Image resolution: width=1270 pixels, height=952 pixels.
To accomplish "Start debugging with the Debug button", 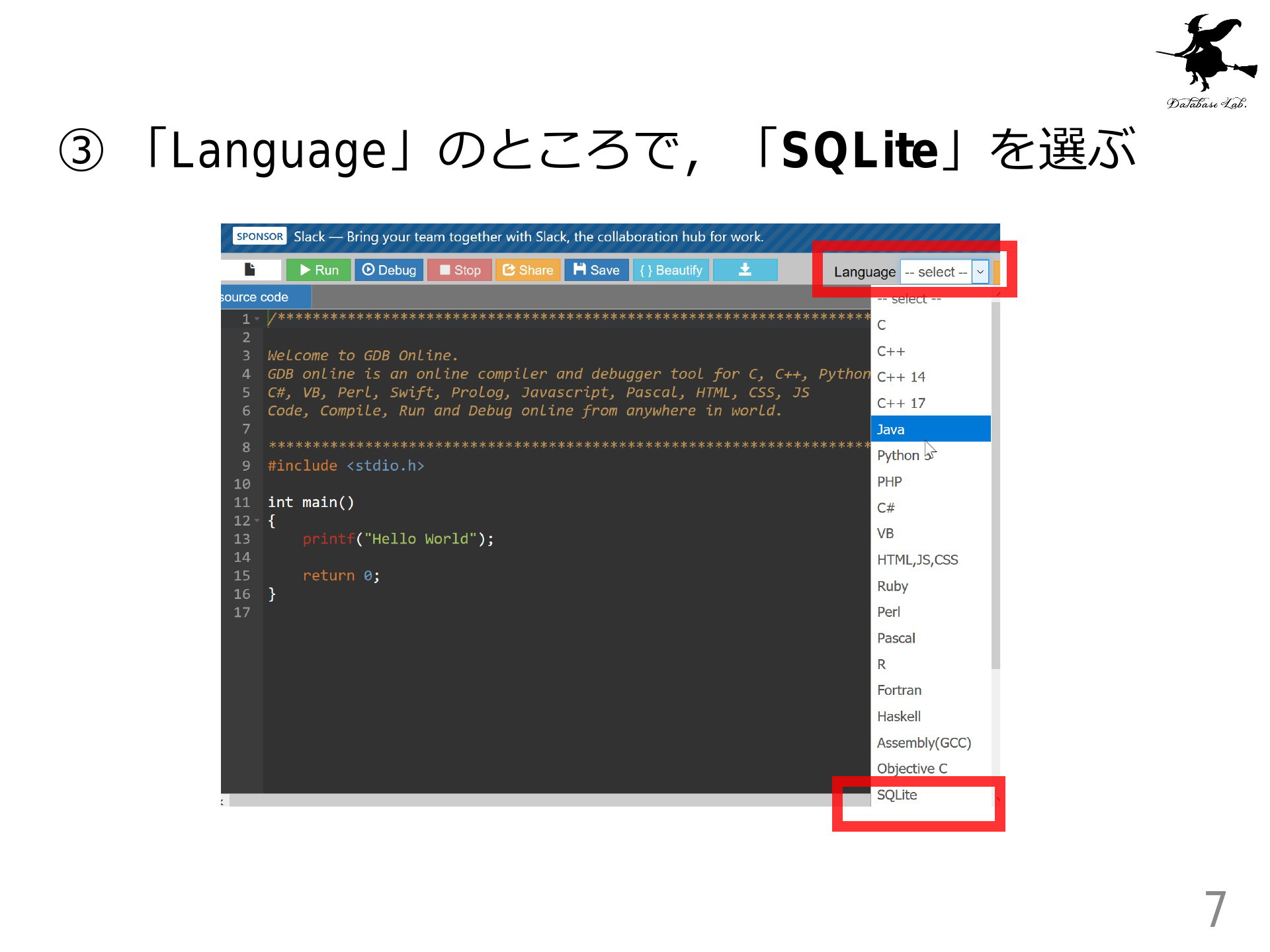I will [x=390, y=270].
